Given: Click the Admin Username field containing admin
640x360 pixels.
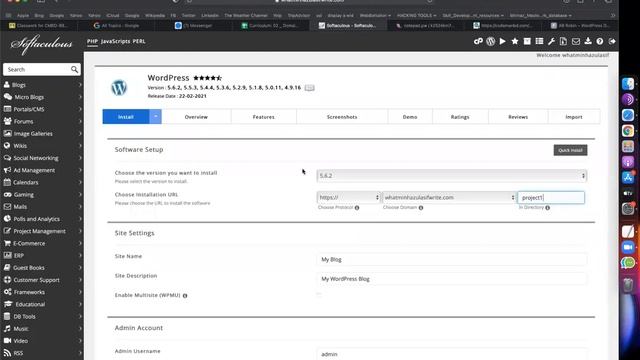Looking at the screenshot, I should point(451,354).
